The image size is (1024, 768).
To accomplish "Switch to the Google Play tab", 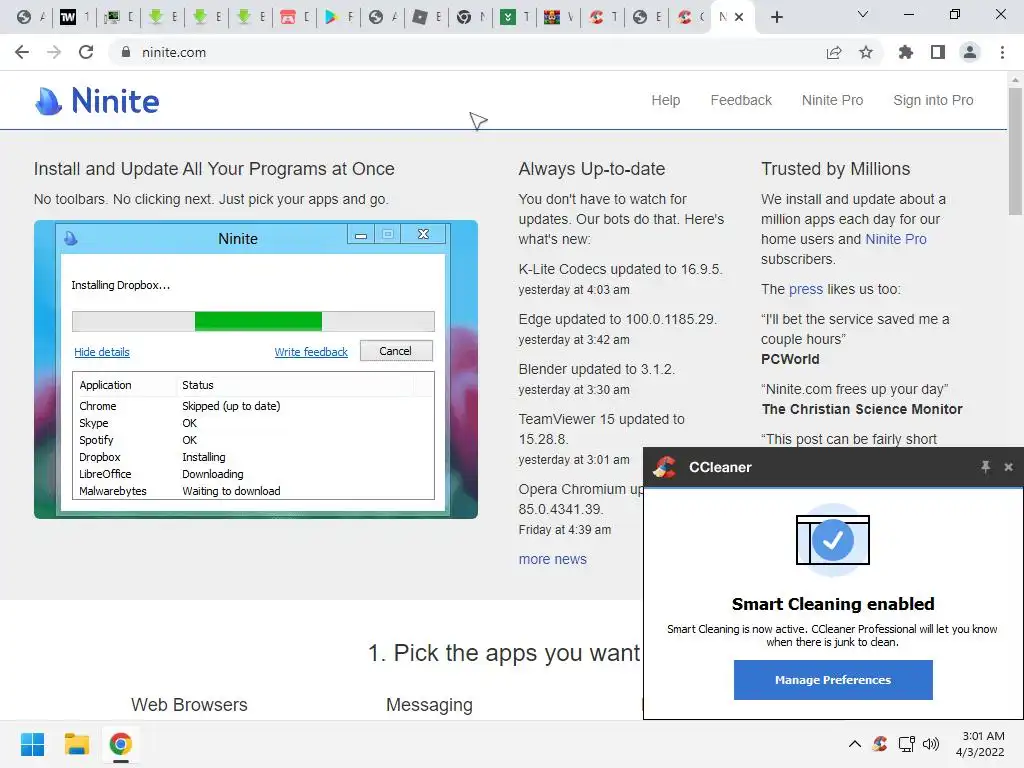I will 338,17.
